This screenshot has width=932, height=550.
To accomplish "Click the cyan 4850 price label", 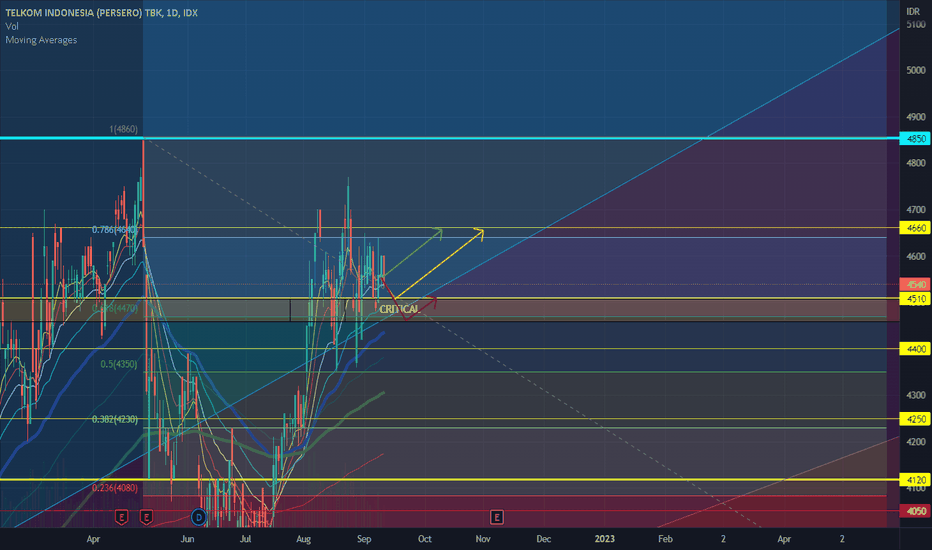I will (915, 139).
